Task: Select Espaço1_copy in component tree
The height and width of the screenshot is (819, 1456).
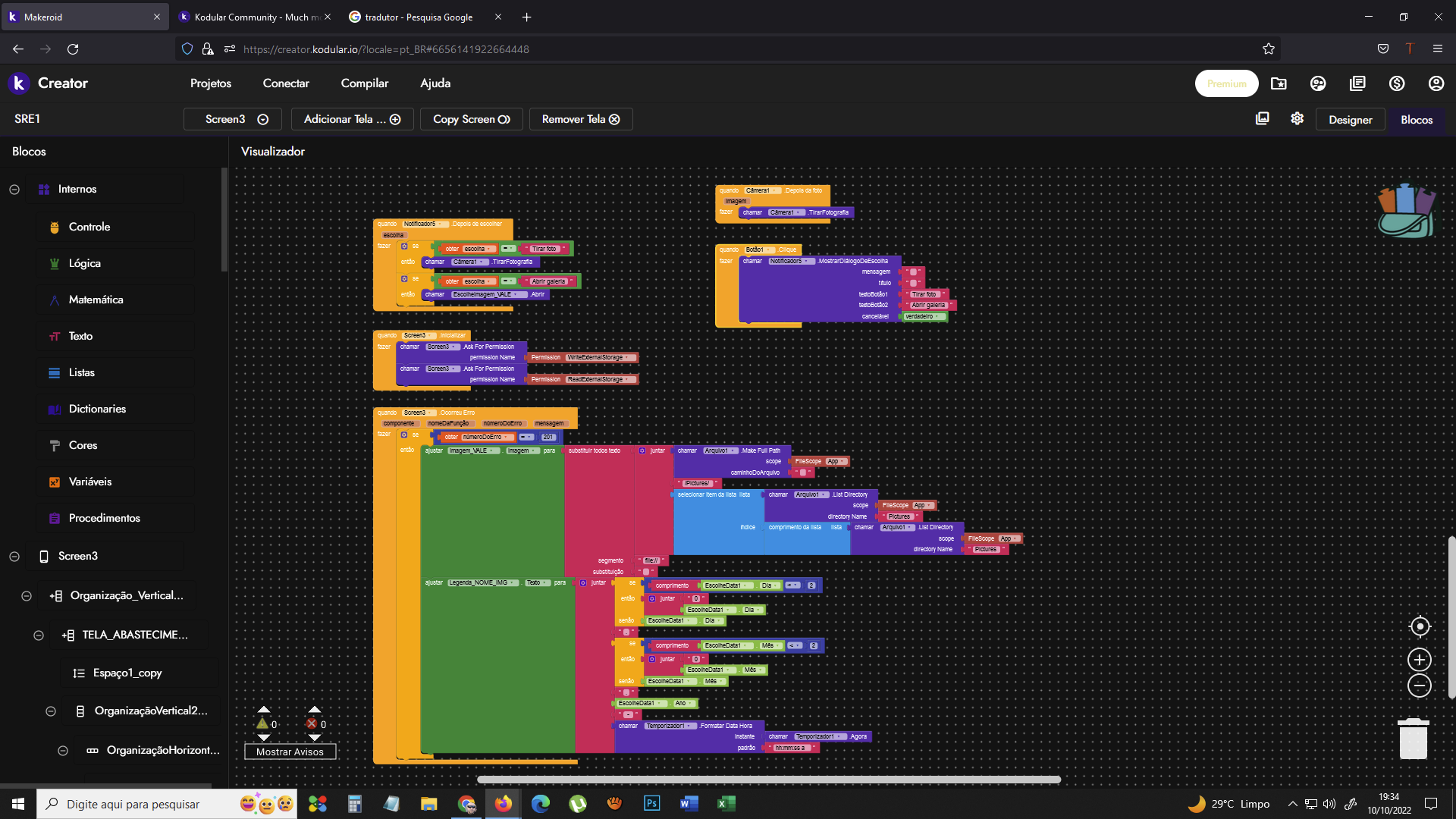Action: tap(127, 673)
